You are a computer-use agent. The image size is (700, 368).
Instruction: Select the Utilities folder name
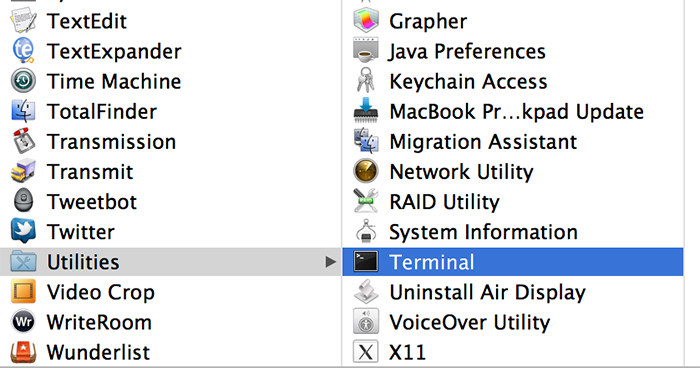83,262
